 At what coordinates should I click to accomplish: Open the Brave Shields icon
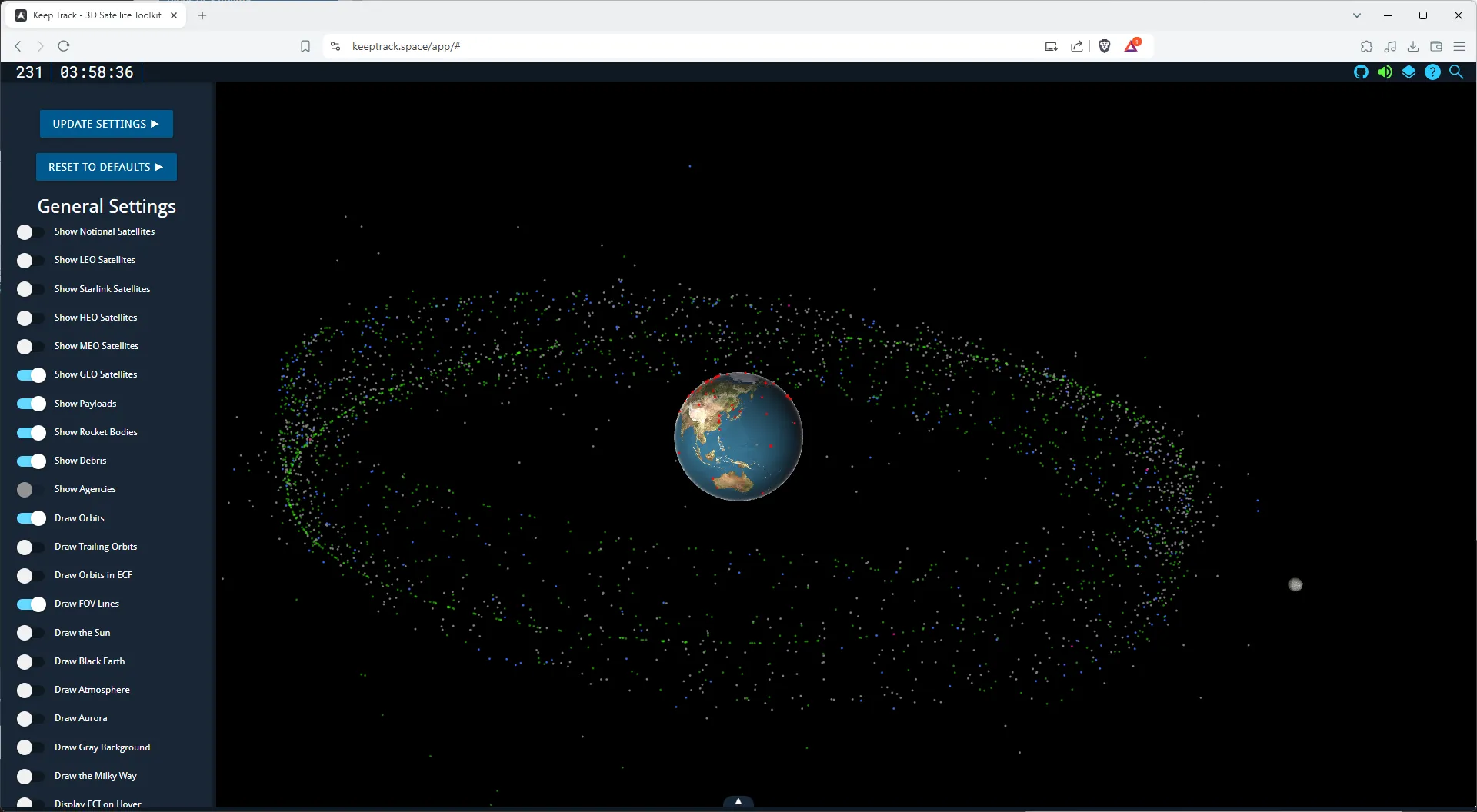coord(1105,46)
